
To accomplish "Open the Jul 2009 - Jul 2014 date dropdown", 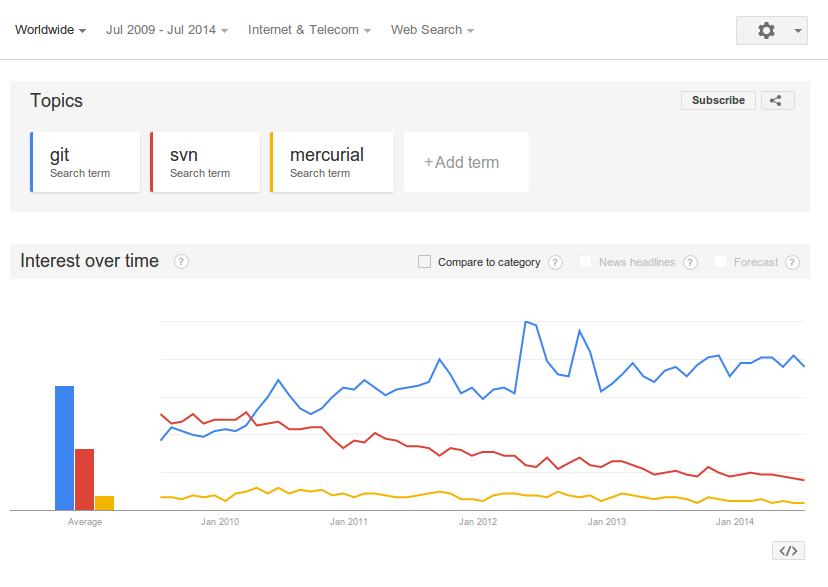I will point(166,30).
